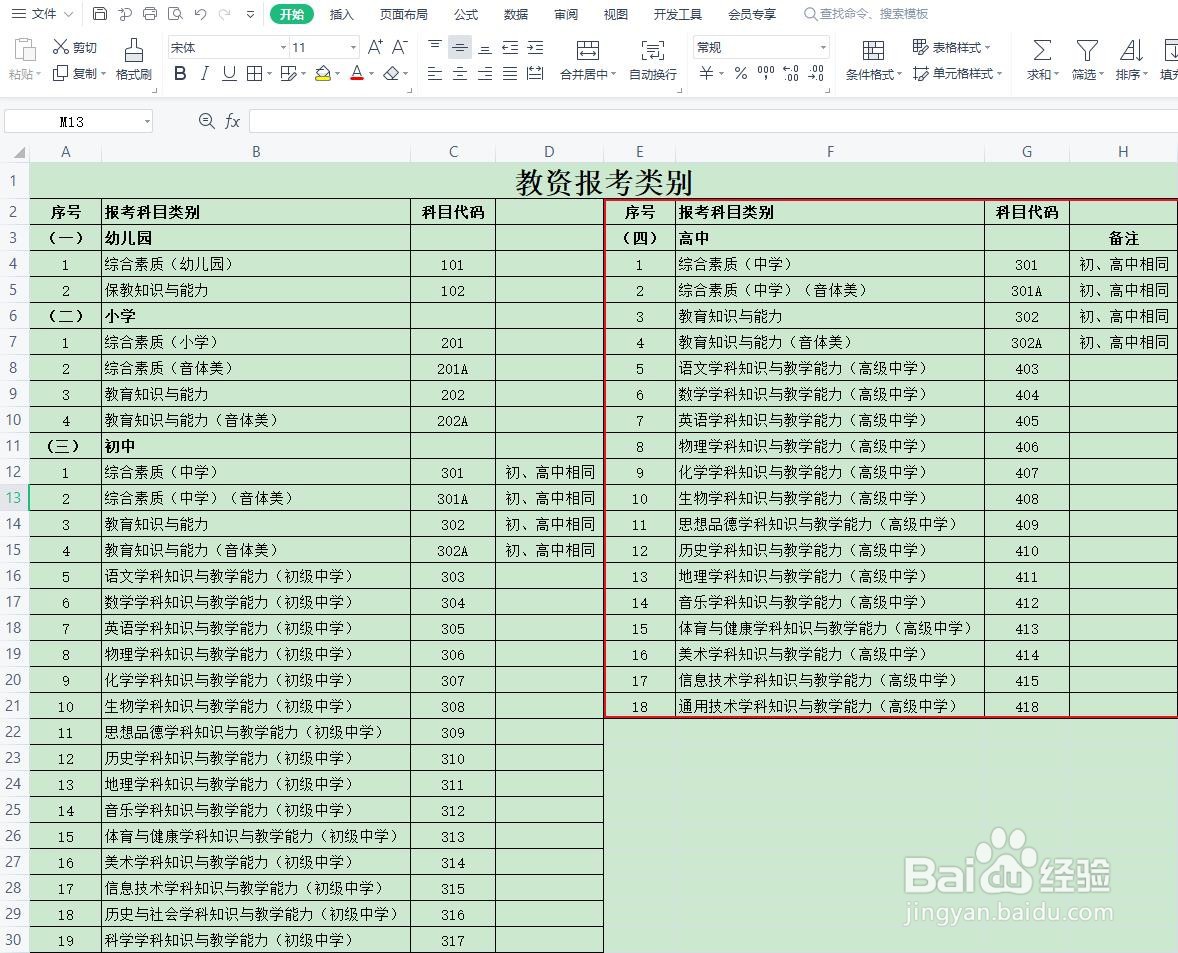Click the increase decimal places icon

pyautogui.click(x=791, y=74)
